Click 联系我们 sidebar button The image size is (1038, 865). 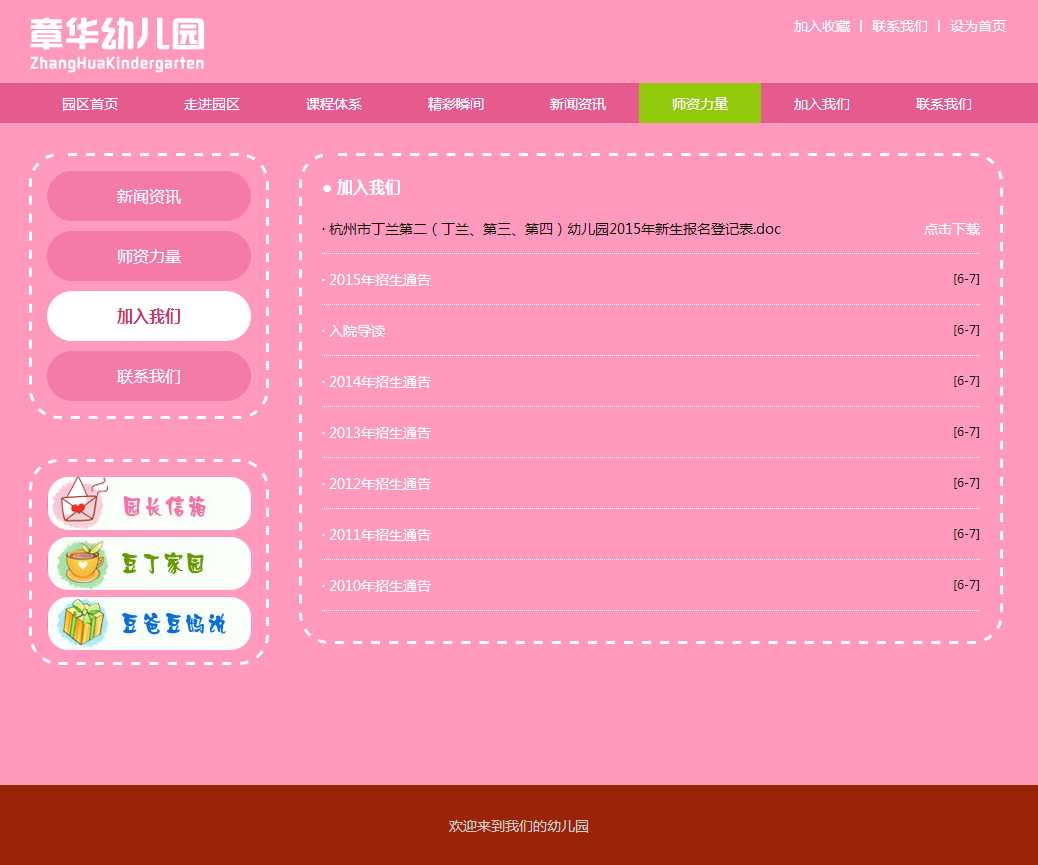tap(149, 377)
